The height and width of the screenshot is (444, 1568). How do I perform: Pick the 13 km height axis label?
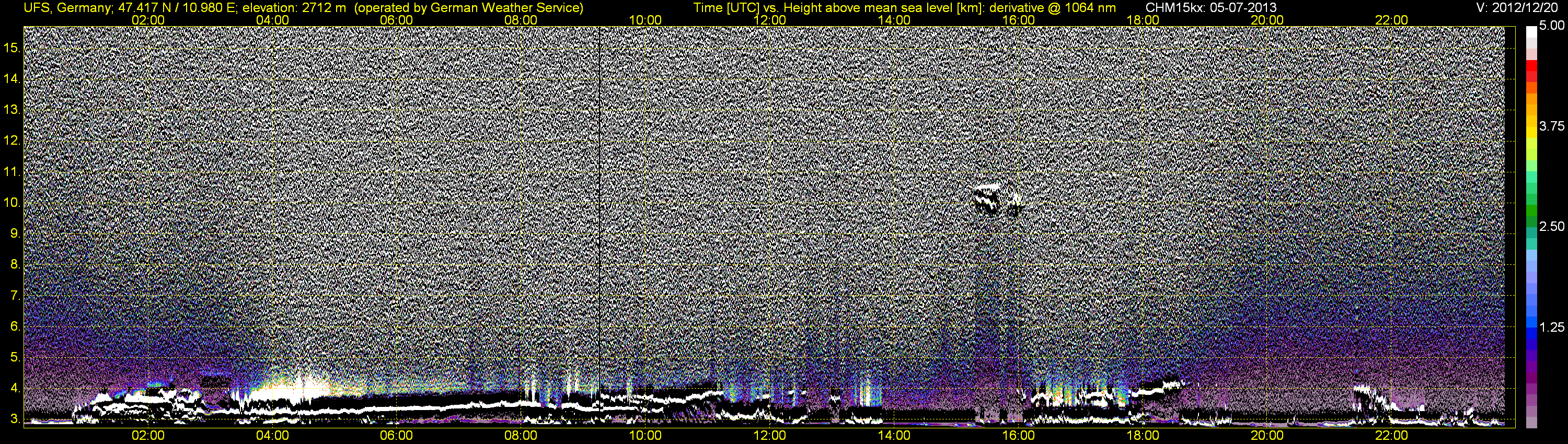coord(12,110)
